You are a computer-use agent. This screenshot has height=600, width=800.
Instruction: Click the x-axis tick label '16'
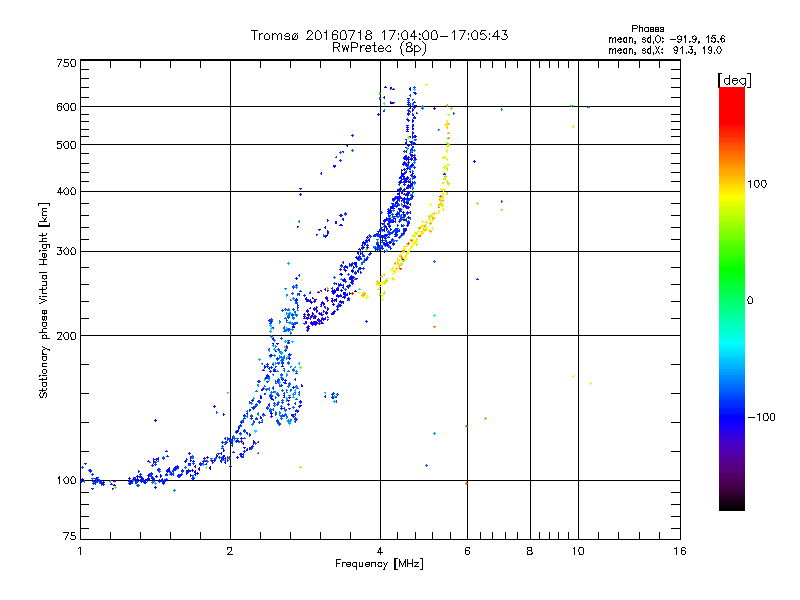[x=680, y=551]
